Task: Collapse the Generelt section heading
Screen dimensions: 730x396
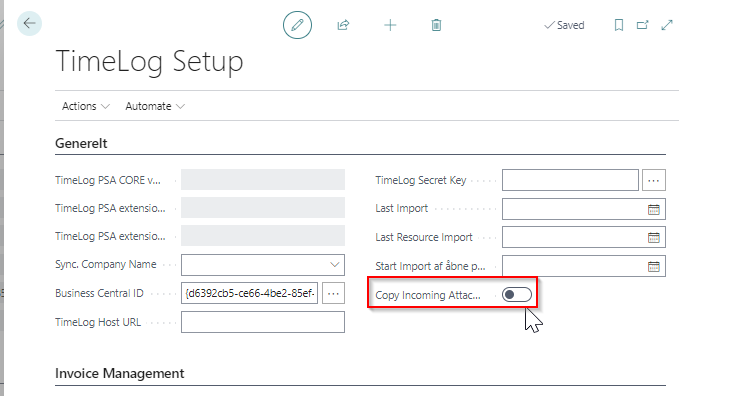Action: point(81,143)
